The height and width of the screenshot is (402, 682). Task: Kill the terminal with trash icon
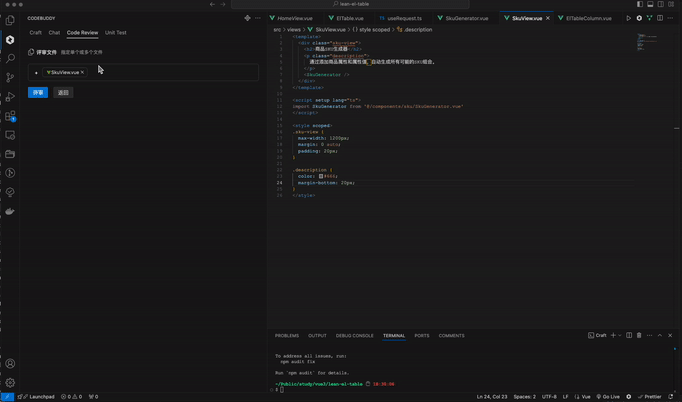pos(639,335)
